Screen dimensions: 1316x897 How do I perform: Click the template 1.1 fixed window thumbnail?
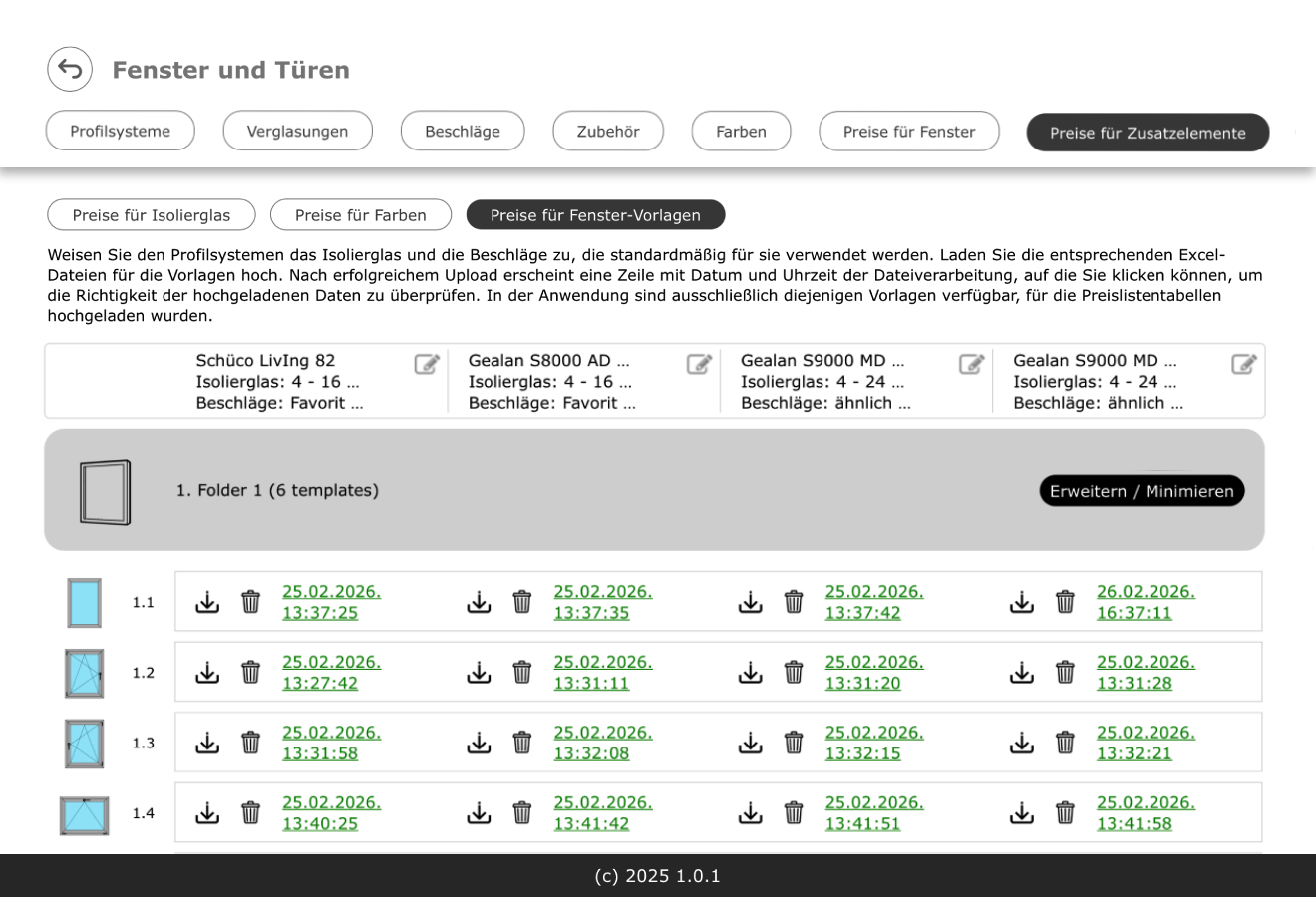(84, 603)
